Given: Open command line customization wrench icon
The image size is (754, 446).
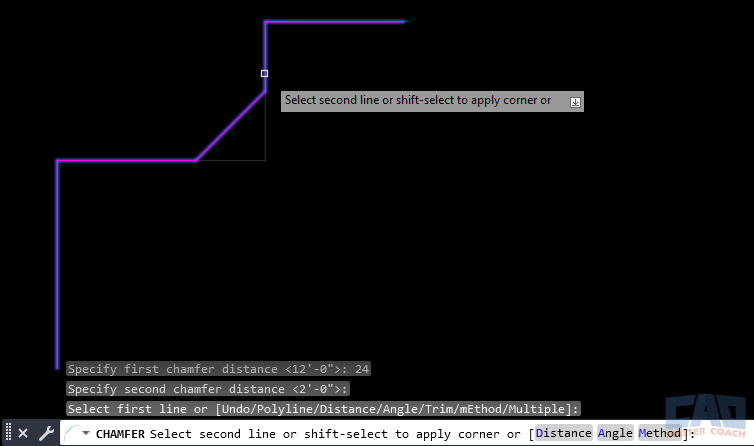Looking at the screenshot, I should 46,433.
